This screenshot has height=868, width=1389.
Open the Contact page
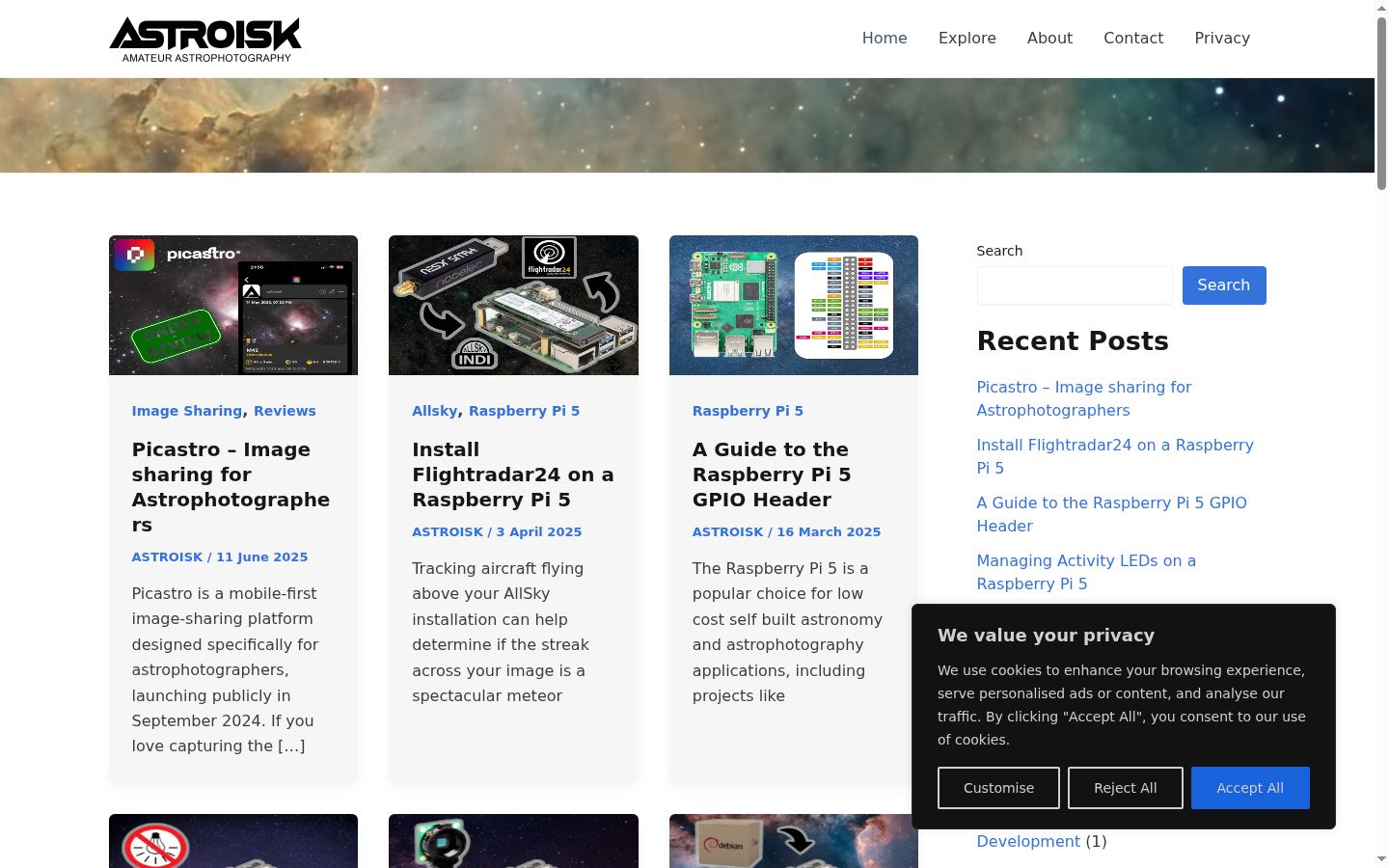coord(1133,38)
